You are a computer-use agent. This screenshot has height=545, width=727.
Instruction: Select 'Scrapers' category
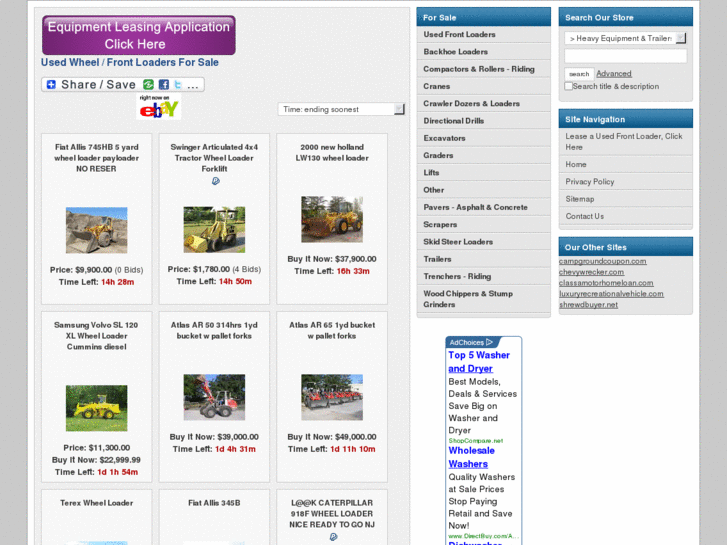484,224
